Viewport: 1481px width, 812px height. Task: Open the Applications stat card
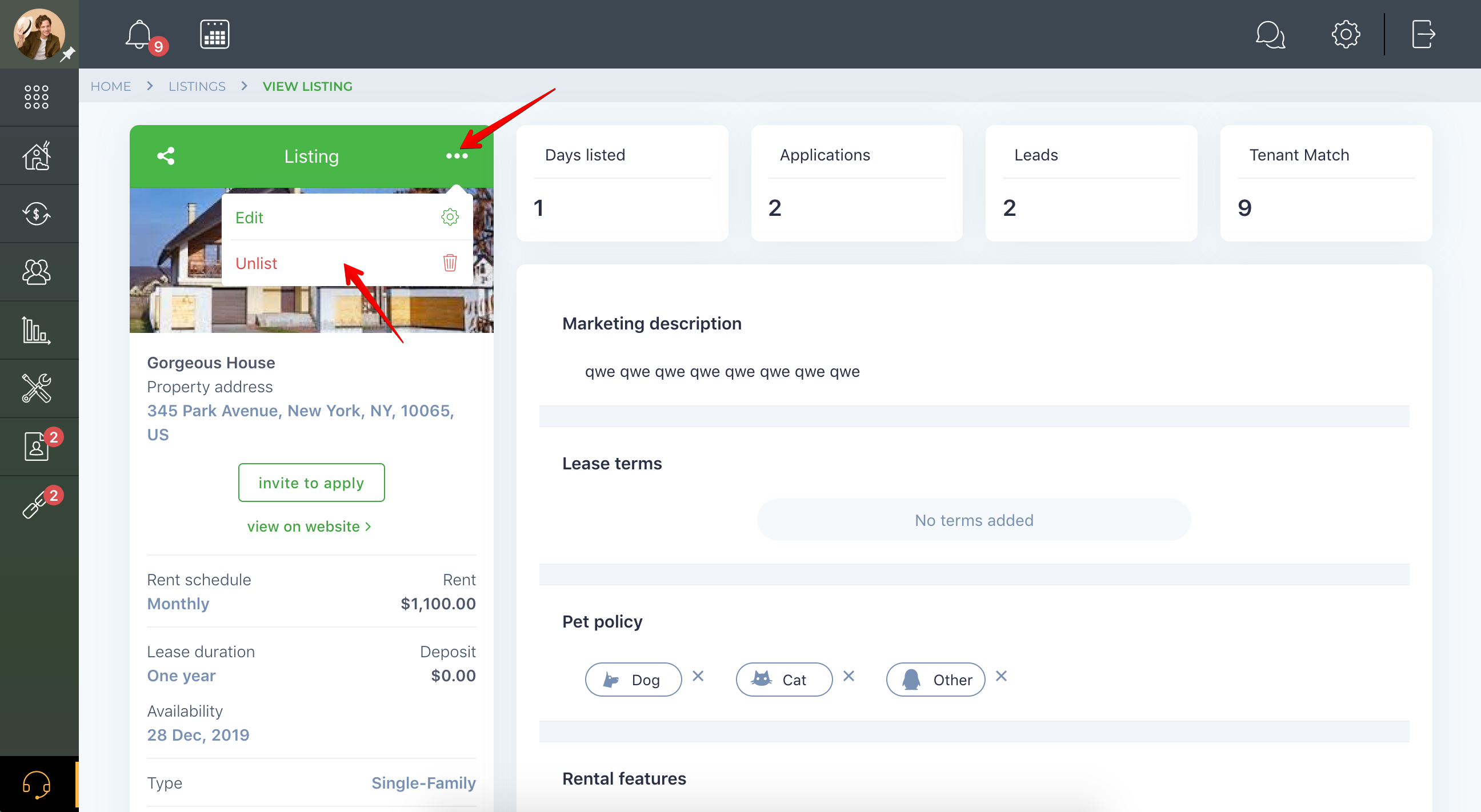pos(856,183)
